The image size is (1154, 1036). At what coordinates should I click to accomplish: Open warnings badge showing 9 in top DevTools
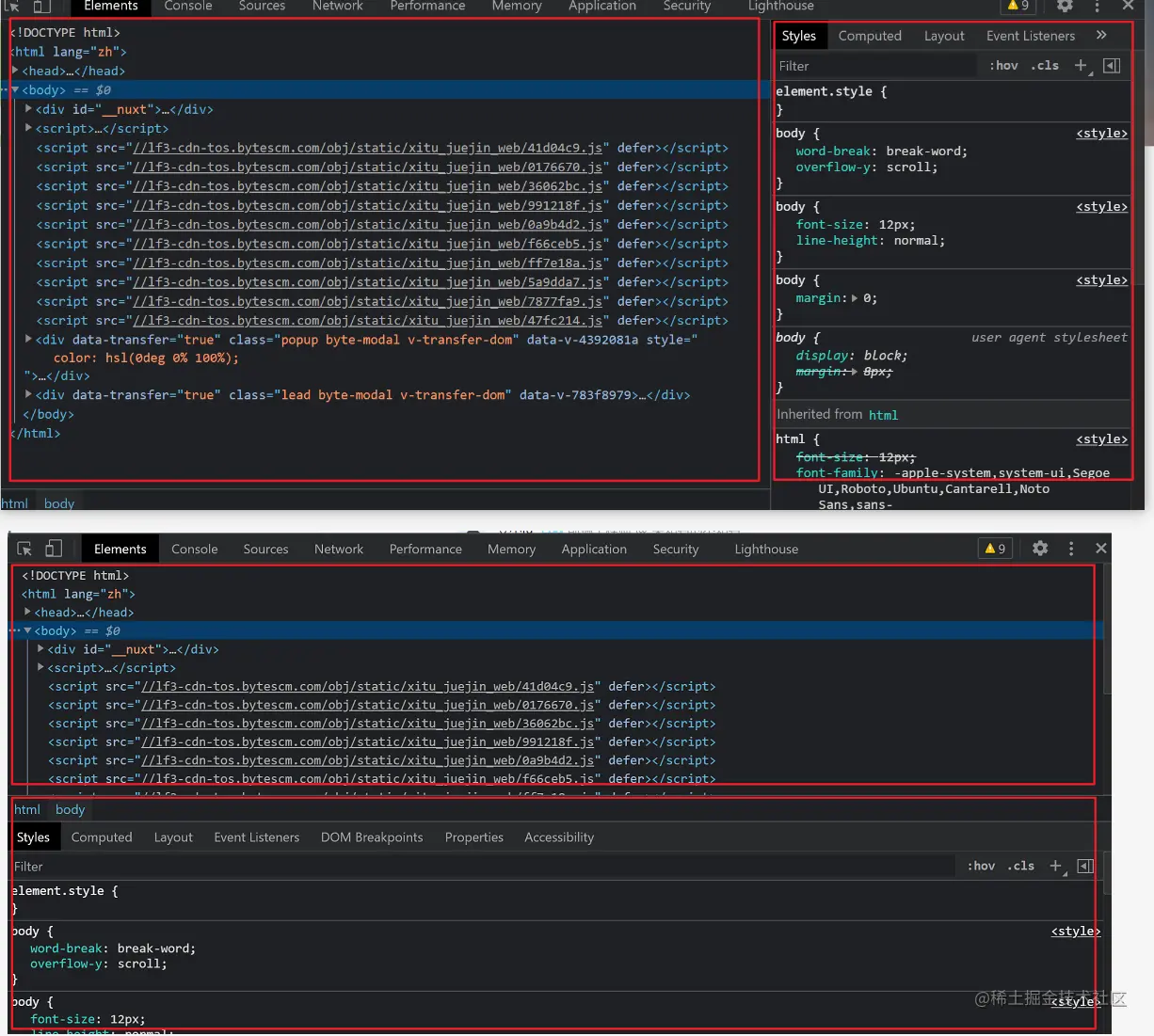tap(1018, 6)
